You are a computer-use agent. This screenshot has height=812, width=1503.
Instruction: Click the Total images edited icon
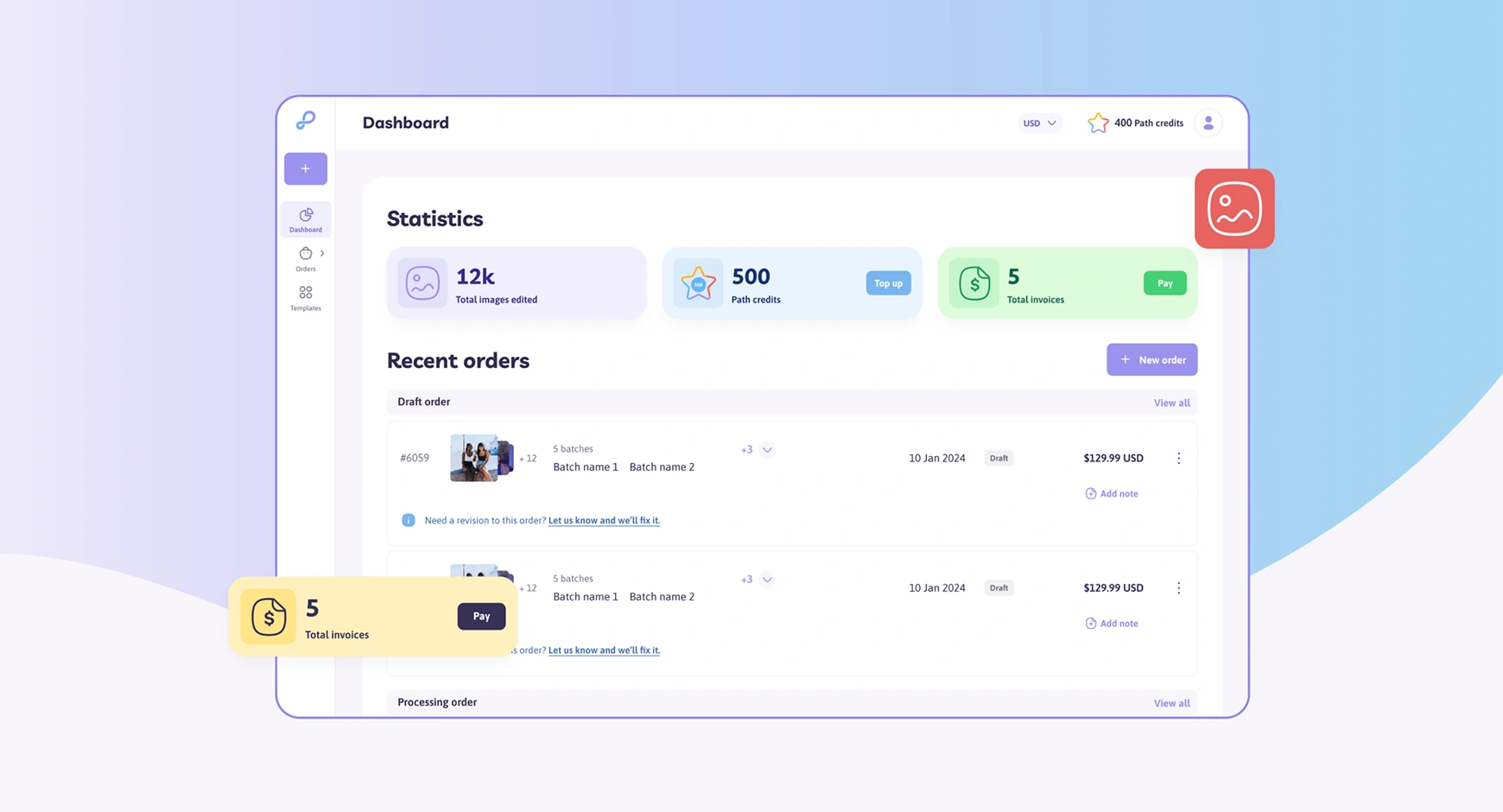pos(422,282)
